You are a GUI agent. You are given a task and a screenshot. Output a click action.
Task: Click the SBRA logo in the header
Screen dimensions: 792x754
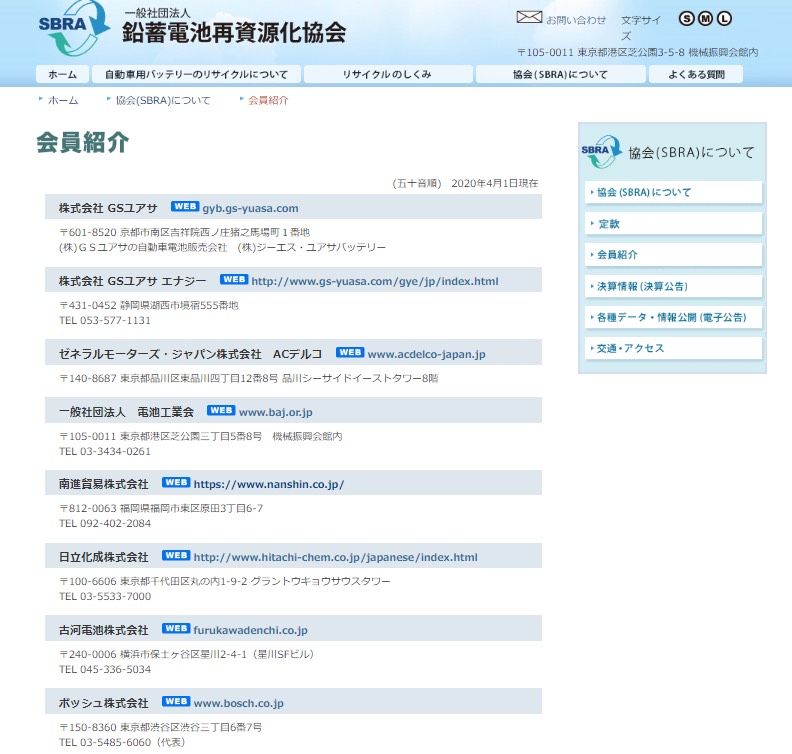click(74, 28)
